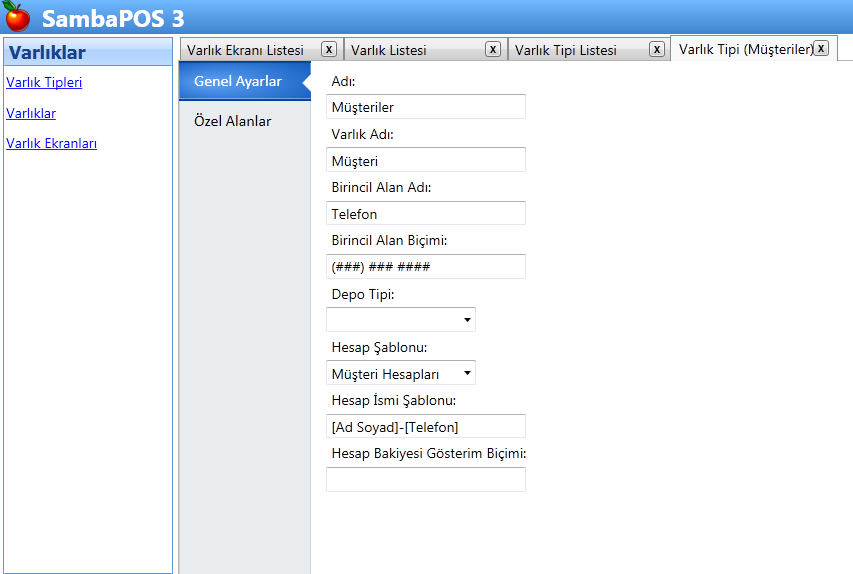853x574 pixels.
Task: Click the Adı field containing Müşteriler
Action: pyautogui.click(x=425, y=107)
